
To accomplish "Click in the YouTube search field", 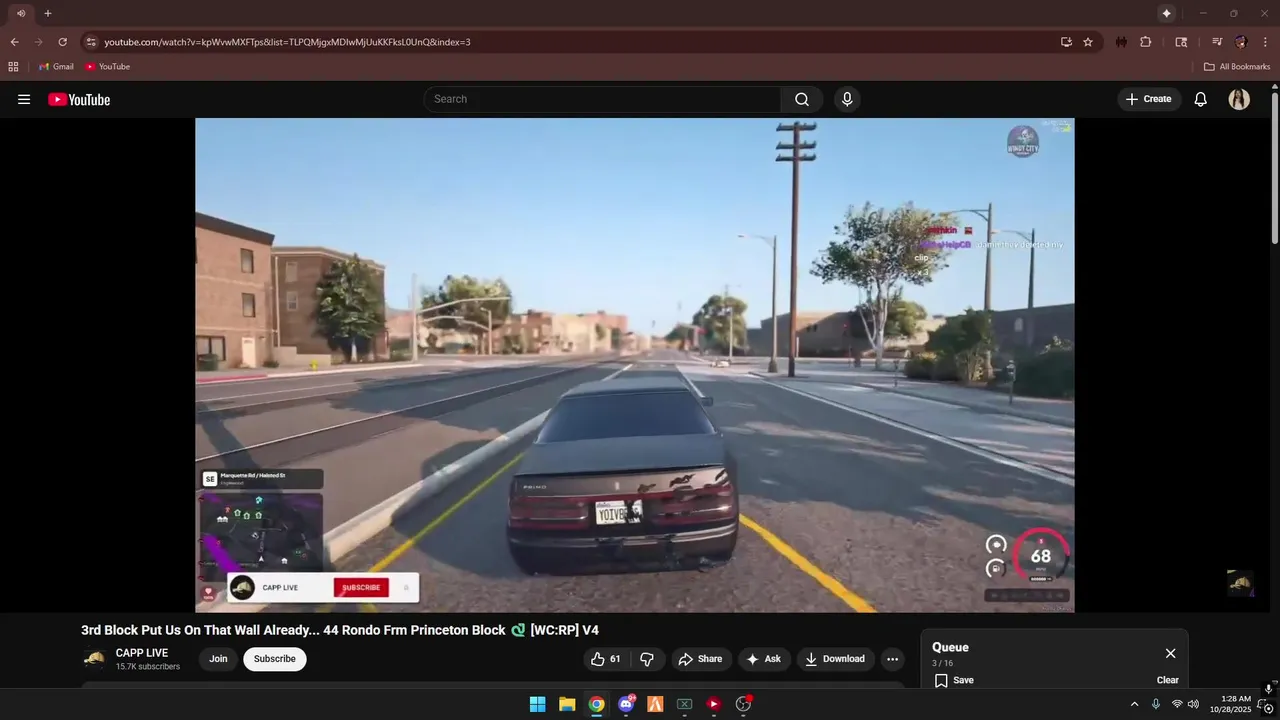I will [x=602, y=99].
